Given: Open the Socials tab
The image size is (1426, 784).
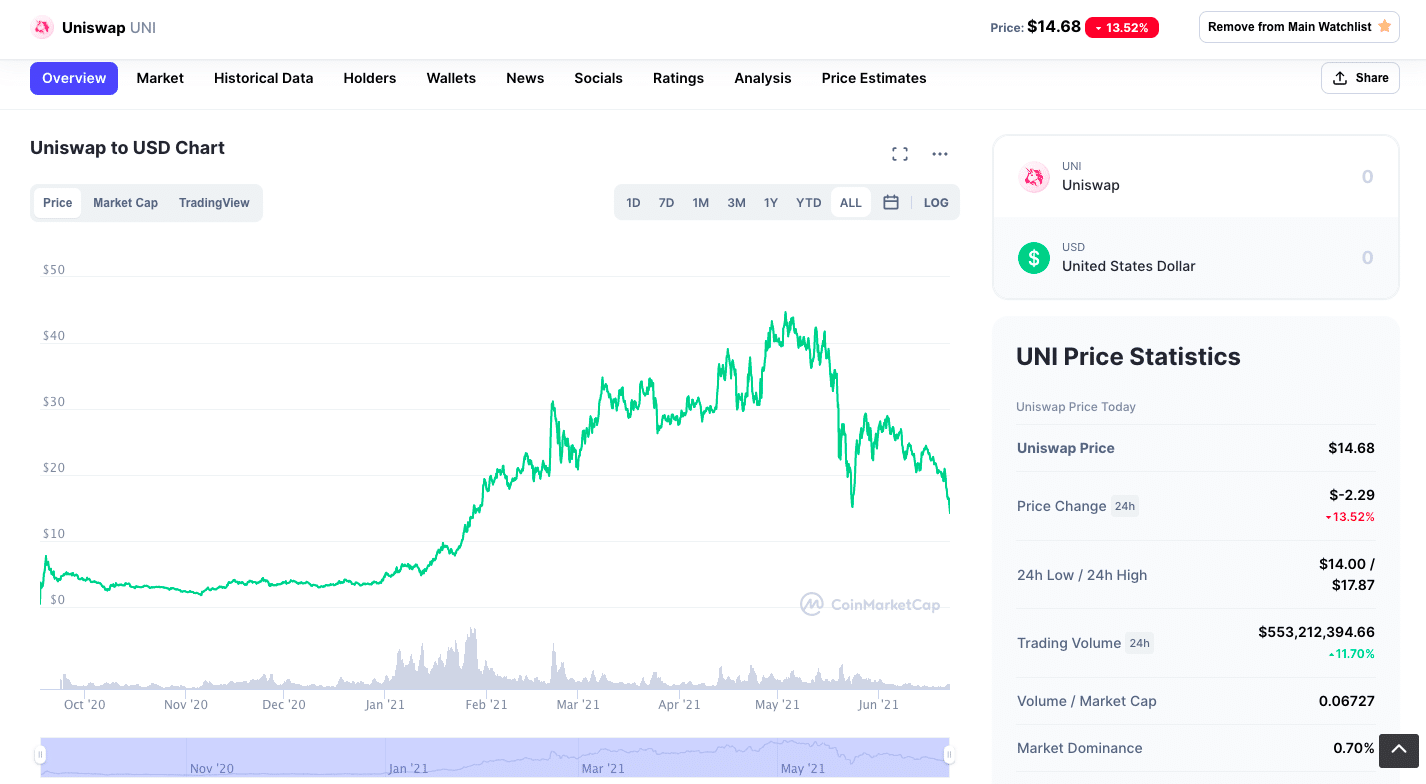Looking at the screenshot, I should click(x=598, y=78).
